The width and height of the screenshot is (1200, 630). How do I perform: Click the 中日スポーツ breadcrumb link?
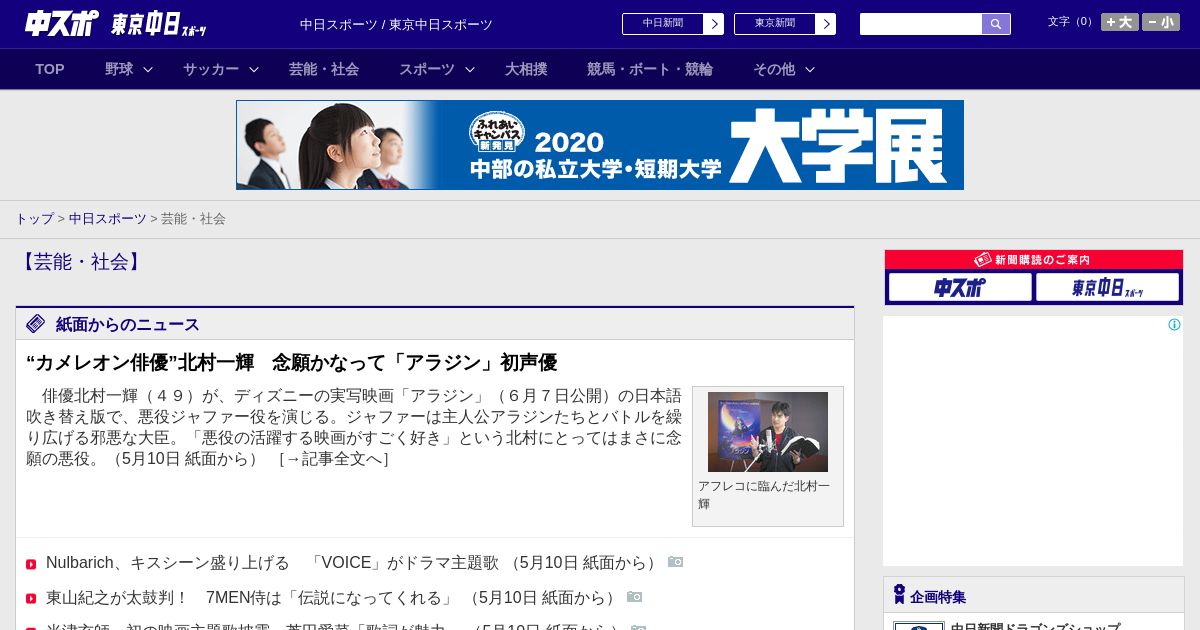108,218
